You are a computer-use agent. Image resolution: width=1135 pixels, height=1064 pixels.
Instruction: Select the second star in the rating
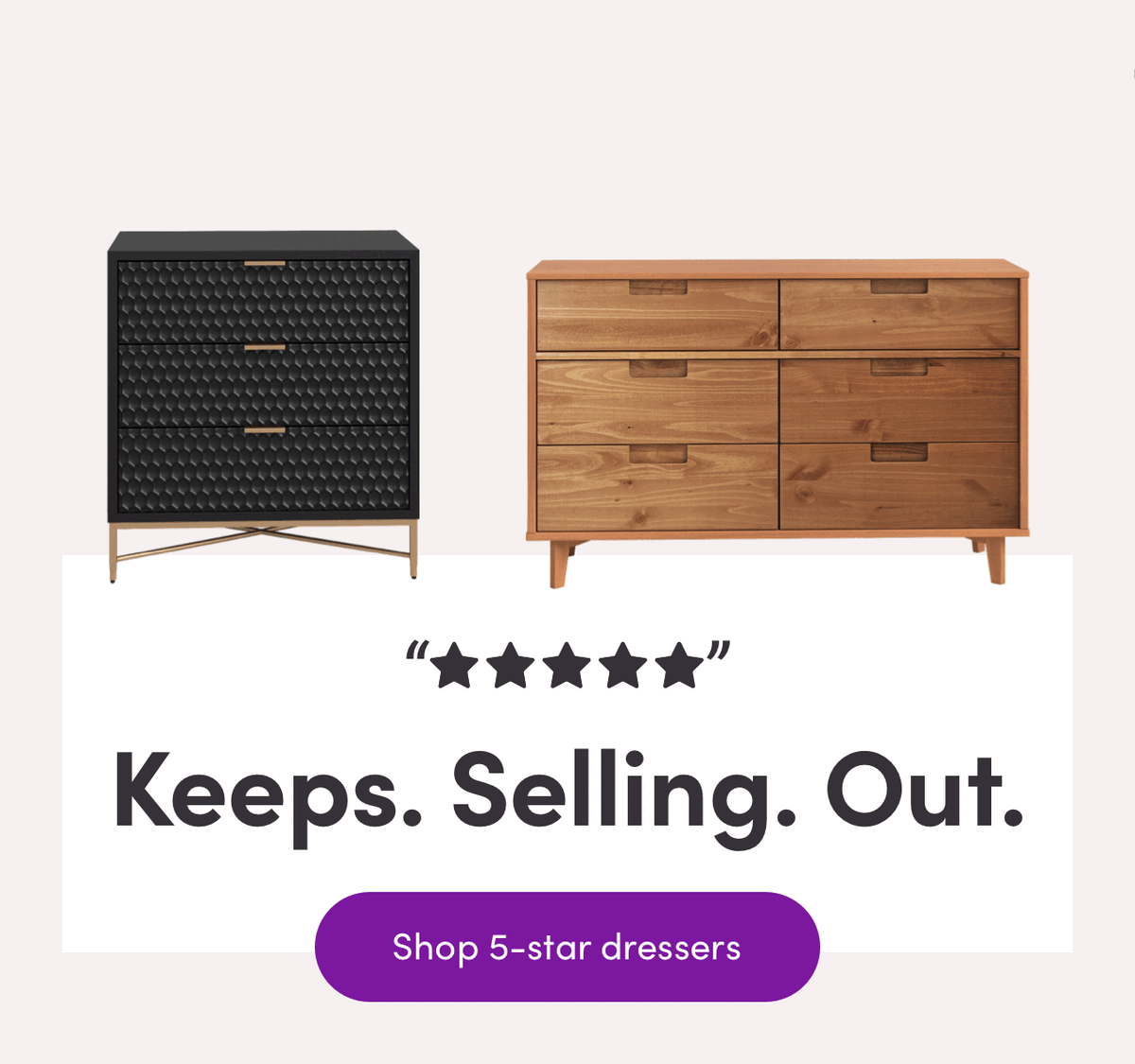click(x=511, y=666)
